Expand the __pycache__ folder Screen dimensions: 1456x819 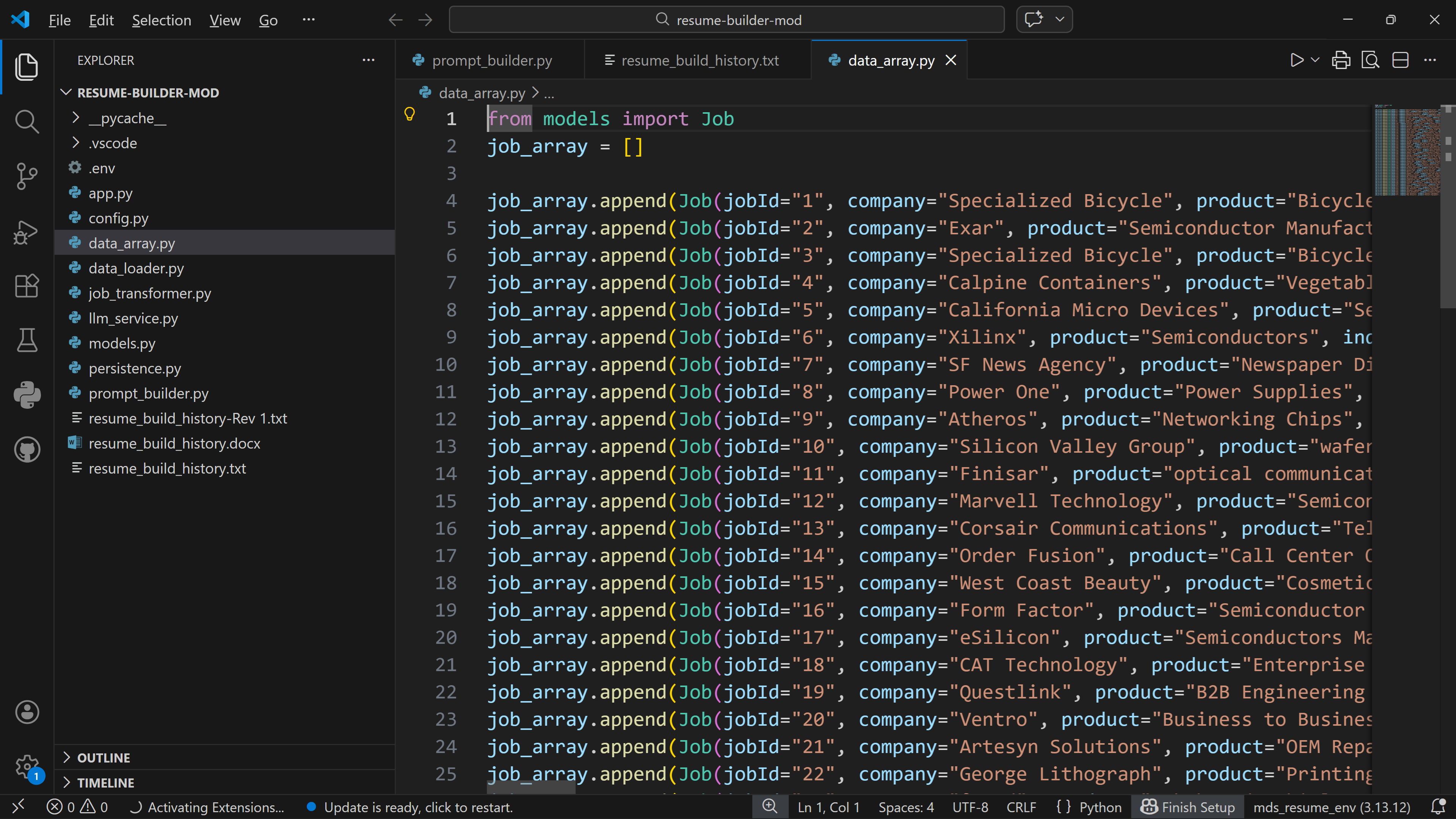(127, 118)
